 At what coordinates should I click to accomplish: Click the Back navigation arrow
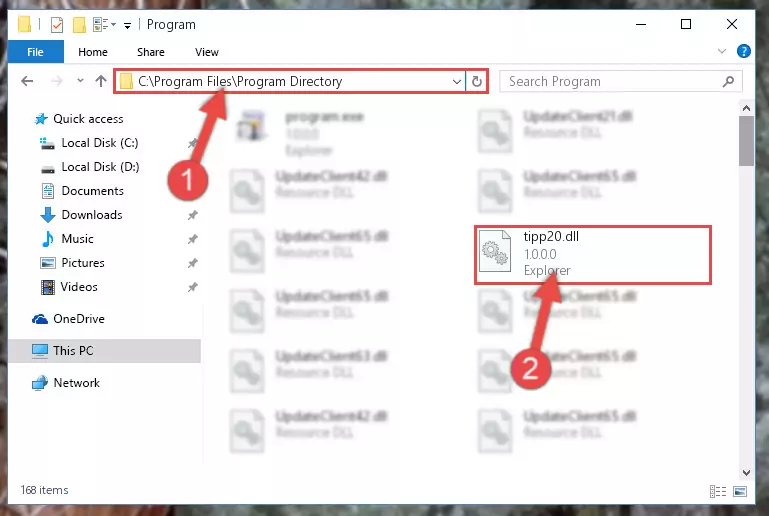point(27,81)
